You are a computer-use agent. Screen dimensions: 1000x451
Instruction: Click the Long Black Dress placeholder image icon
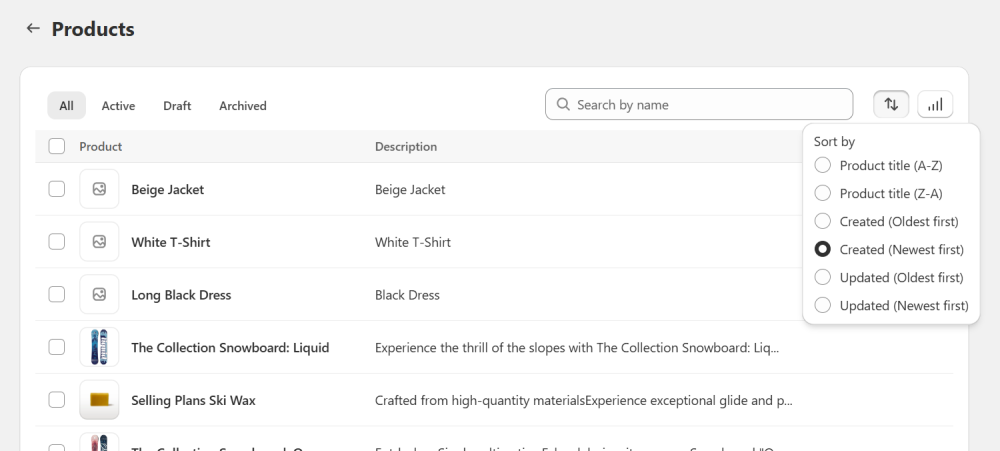tap(99, 294)
